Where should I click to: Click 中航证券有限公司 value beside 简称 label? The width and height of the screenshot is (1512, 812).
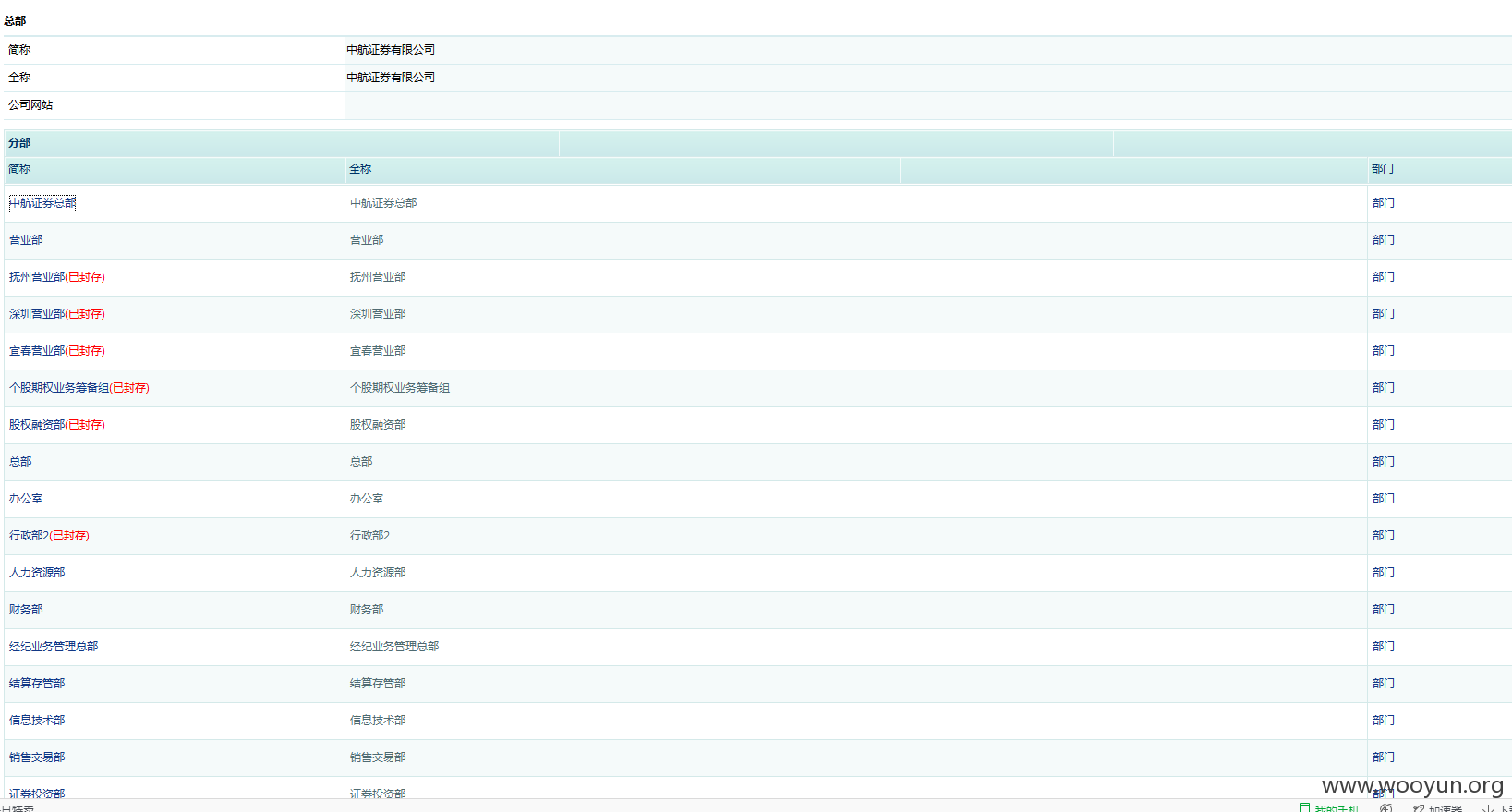391,50
